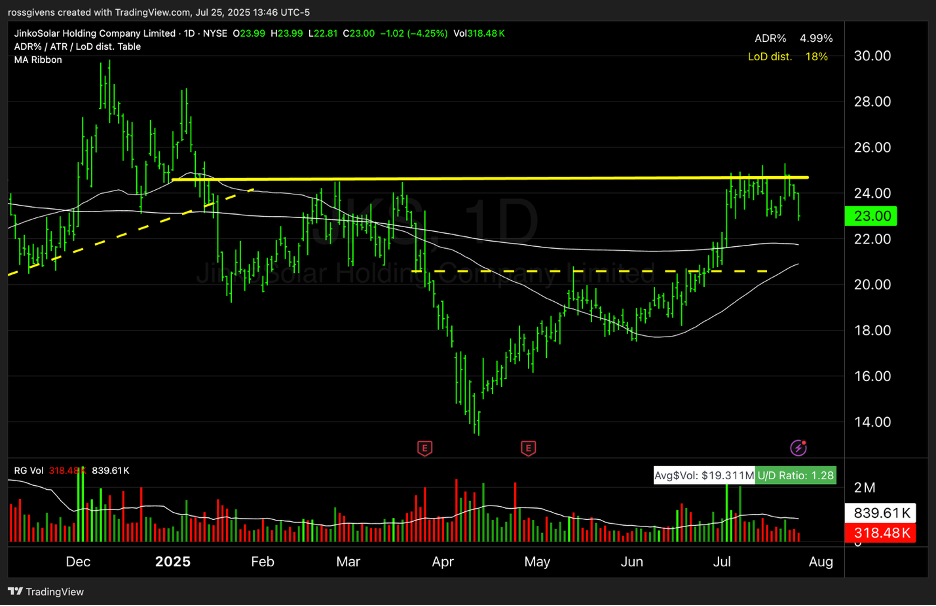Click the purple lightning bolt event icon
The width and height of the screenshot is (936, 606).
coord(799,447)
